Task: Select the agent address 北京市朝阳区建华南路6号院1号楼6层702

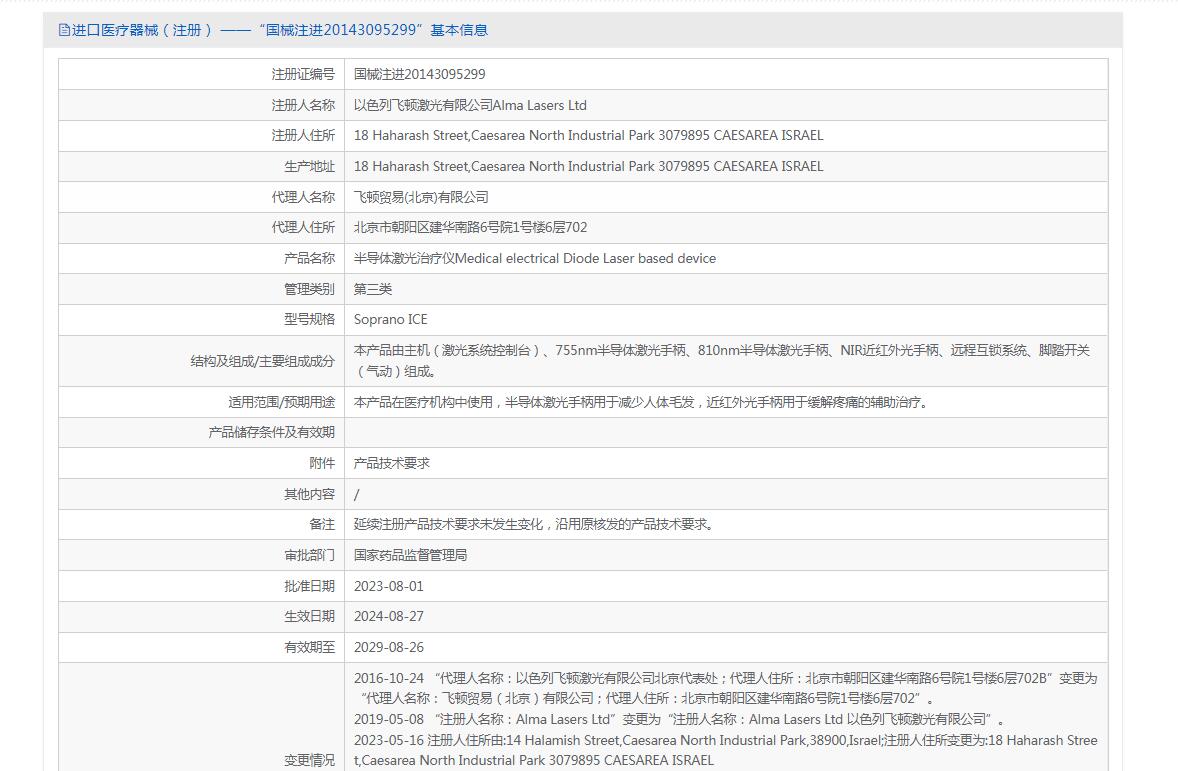Action: point(470,227)
